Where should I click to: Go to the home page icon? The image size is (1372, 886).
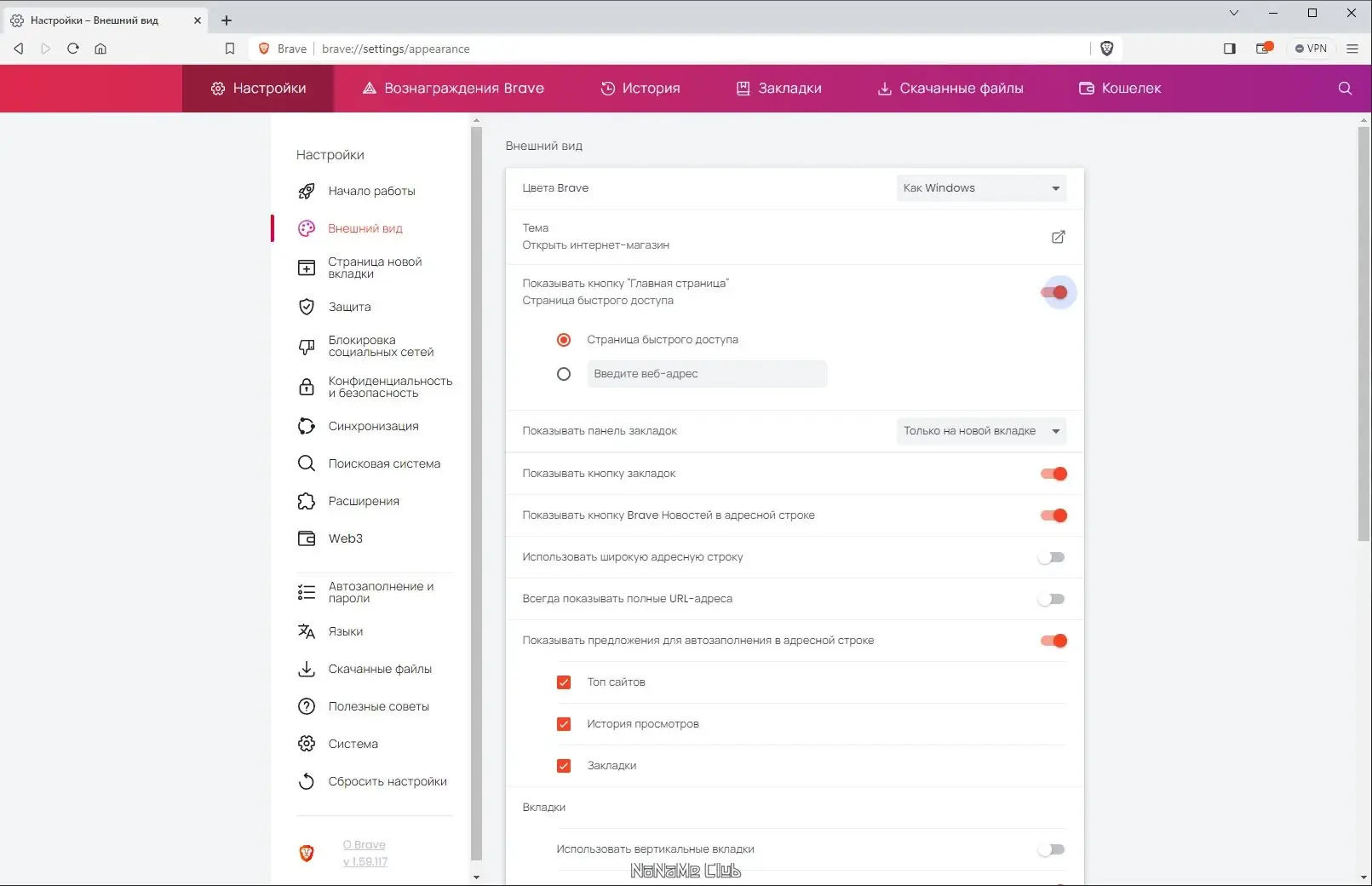click(x=100, y=49)
